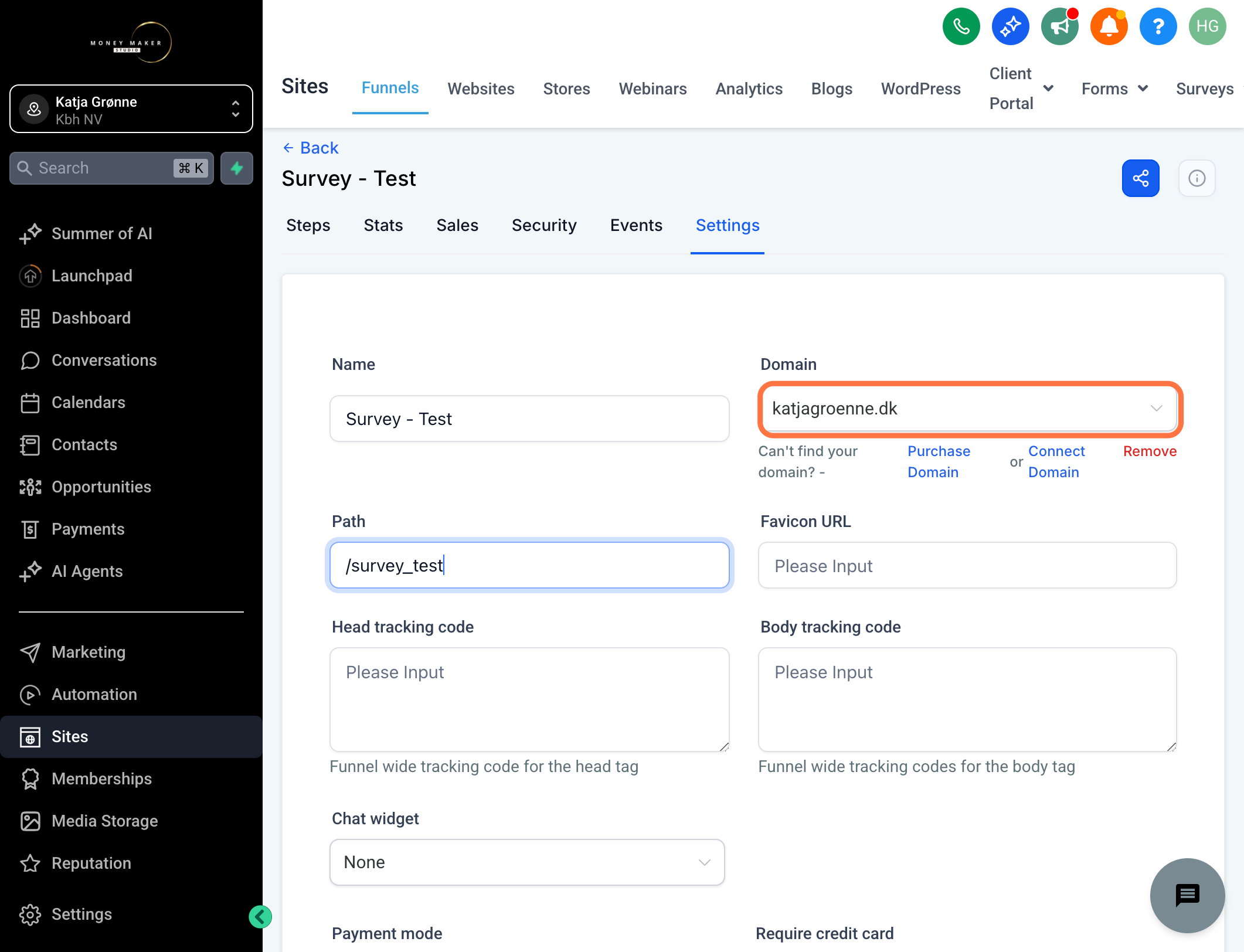1244x952 pixels.
Task: Click the red Remove domain link
Action: point(1150,451)
